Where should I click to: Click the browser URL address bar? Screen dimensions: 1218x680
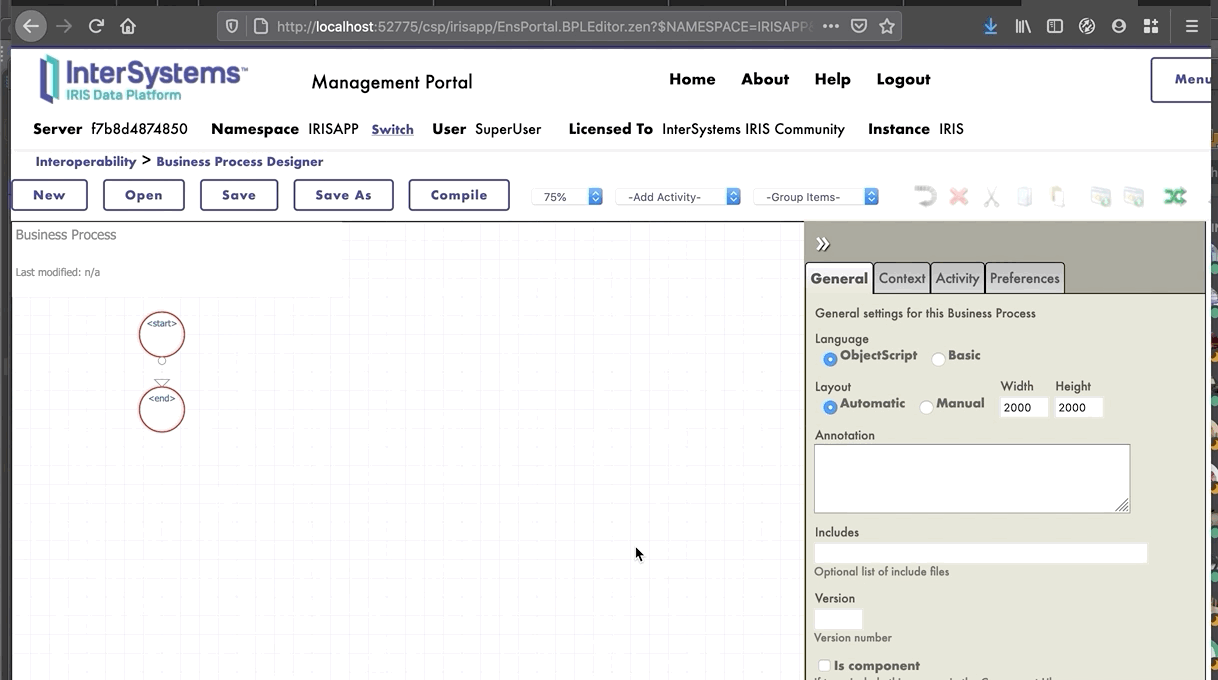(x=545, y=27)
